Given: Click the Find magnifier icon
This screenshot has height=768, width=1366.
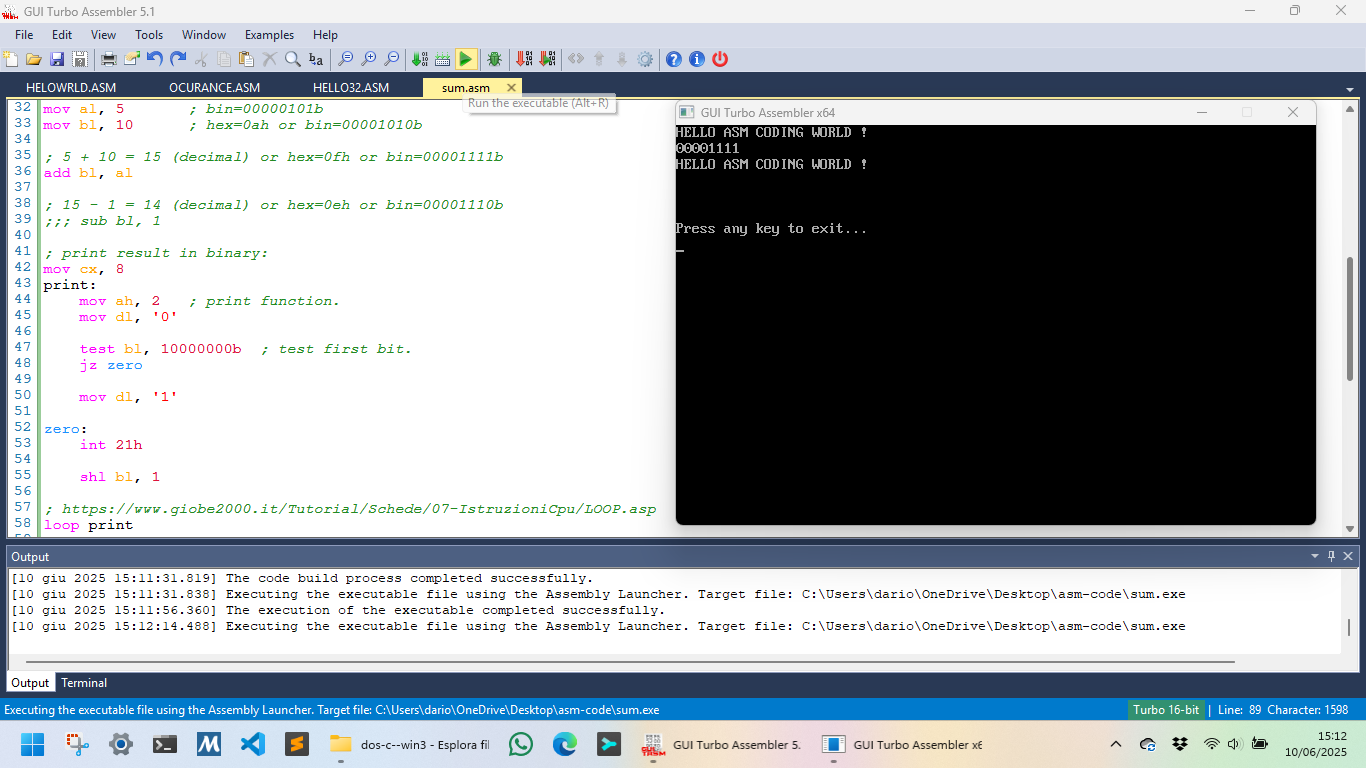Looking at the screenshot, I should pyautogui.click(x=293, y=59).
